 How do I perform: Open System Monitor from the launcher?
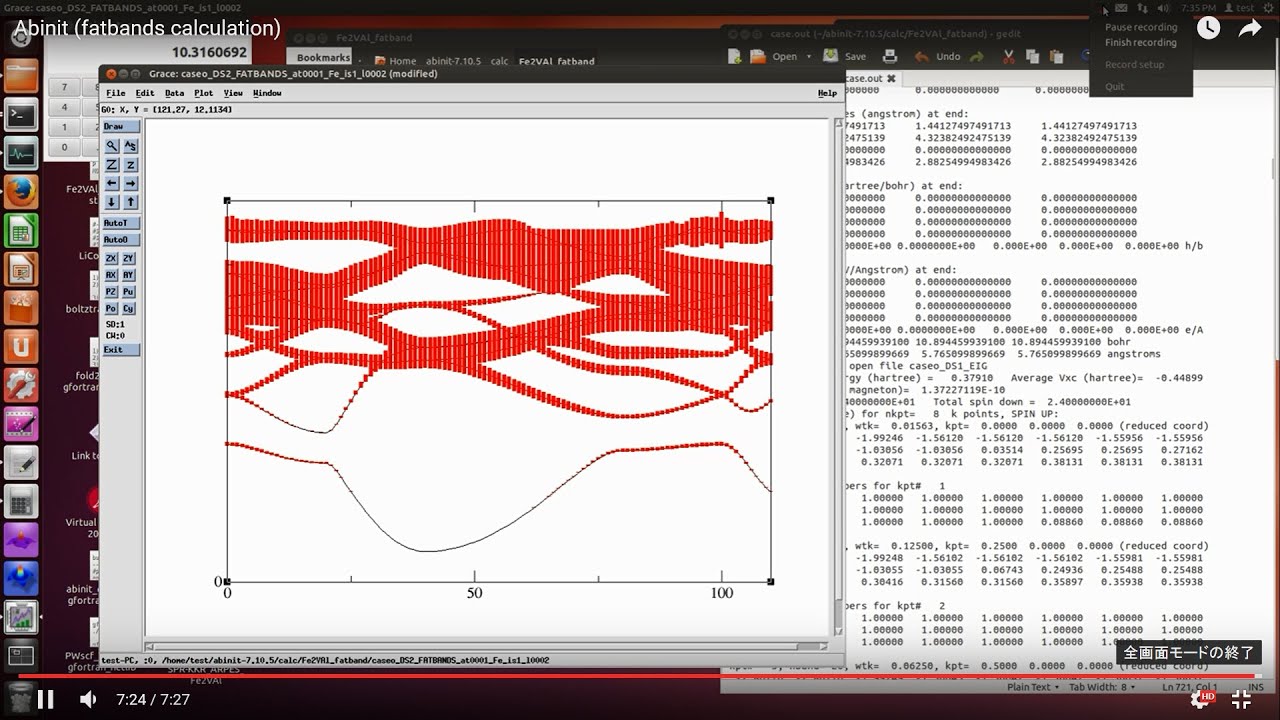[x=21, y=153]
